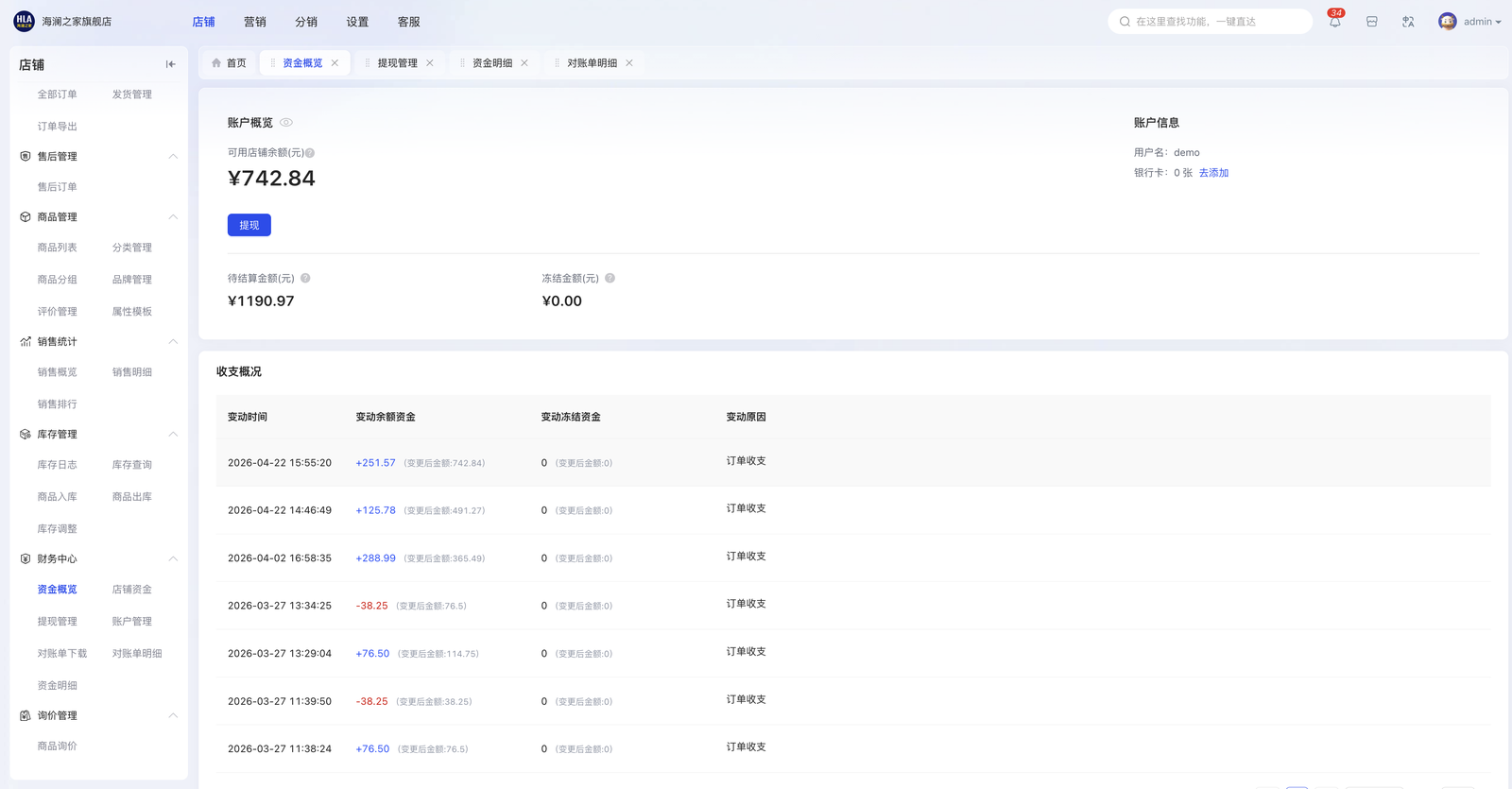The image size is (1512, 789).
Task: Open the admin user dropdown
Action: pos(1469,22)
